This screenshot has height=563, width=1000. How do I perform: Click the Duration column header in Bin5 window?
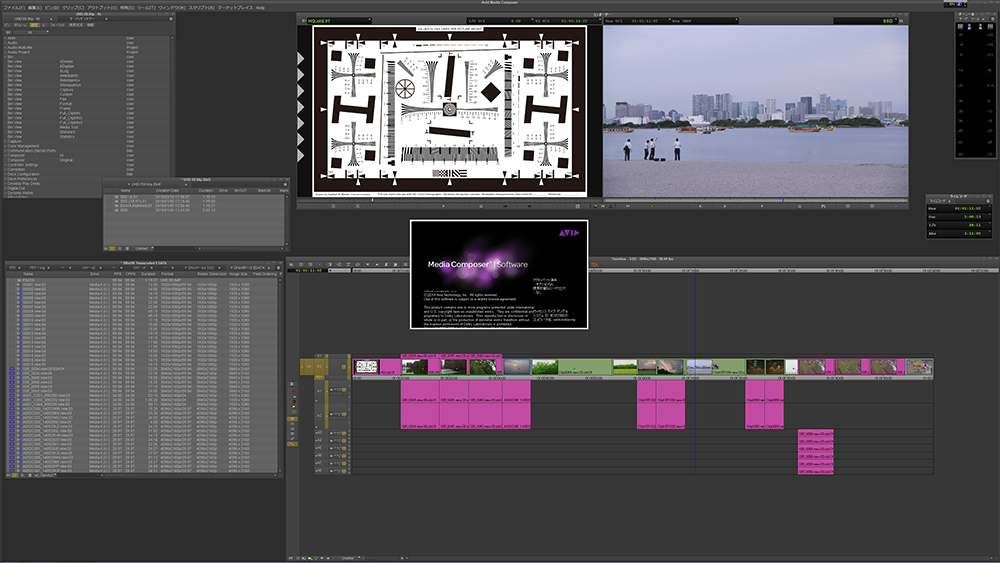pos(206,191)
